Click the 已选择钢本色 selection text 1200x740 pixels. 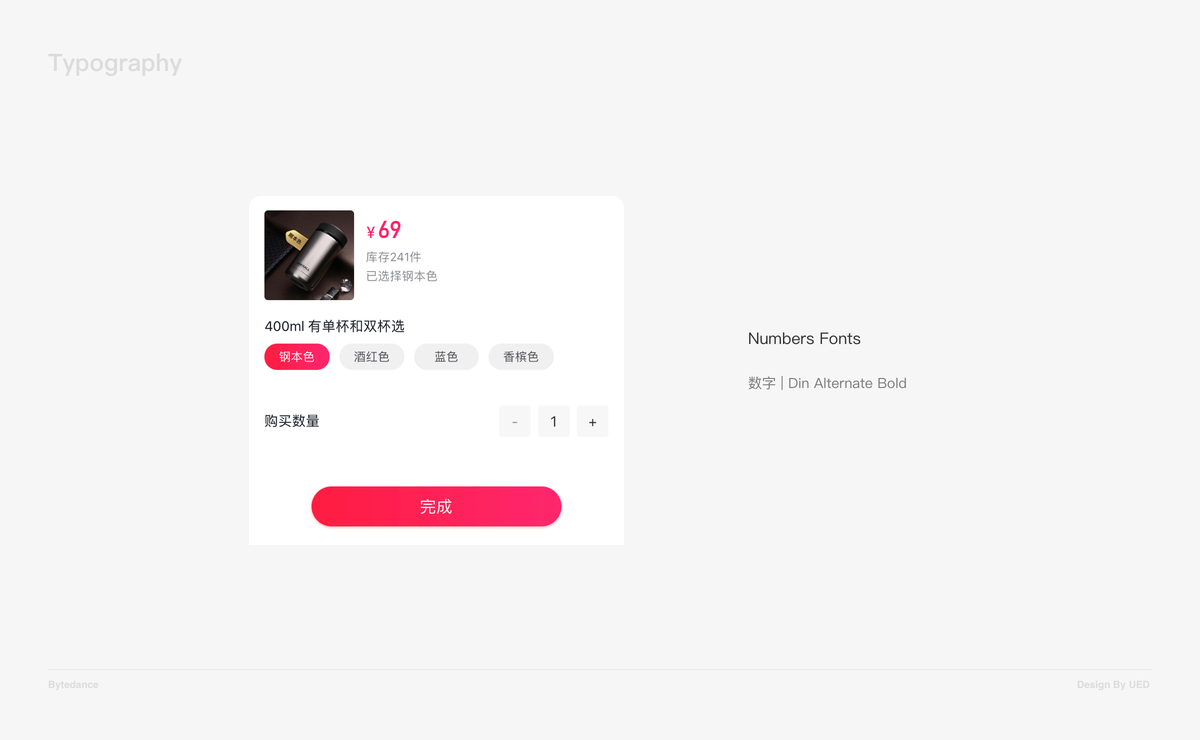coord(402,276)
